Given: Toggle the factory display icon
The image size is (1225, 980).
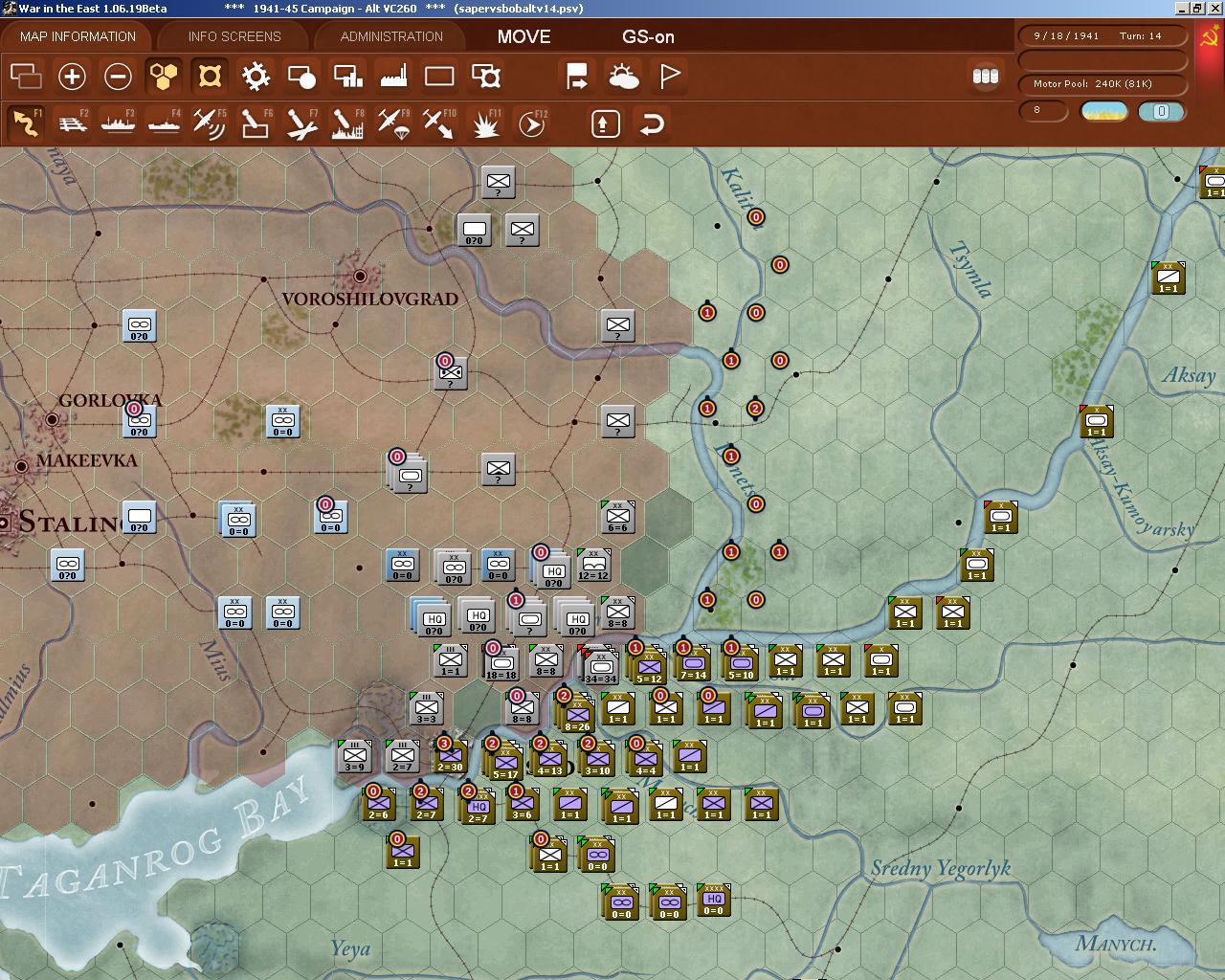Looking at the screenshot, I should coord(393,76).
